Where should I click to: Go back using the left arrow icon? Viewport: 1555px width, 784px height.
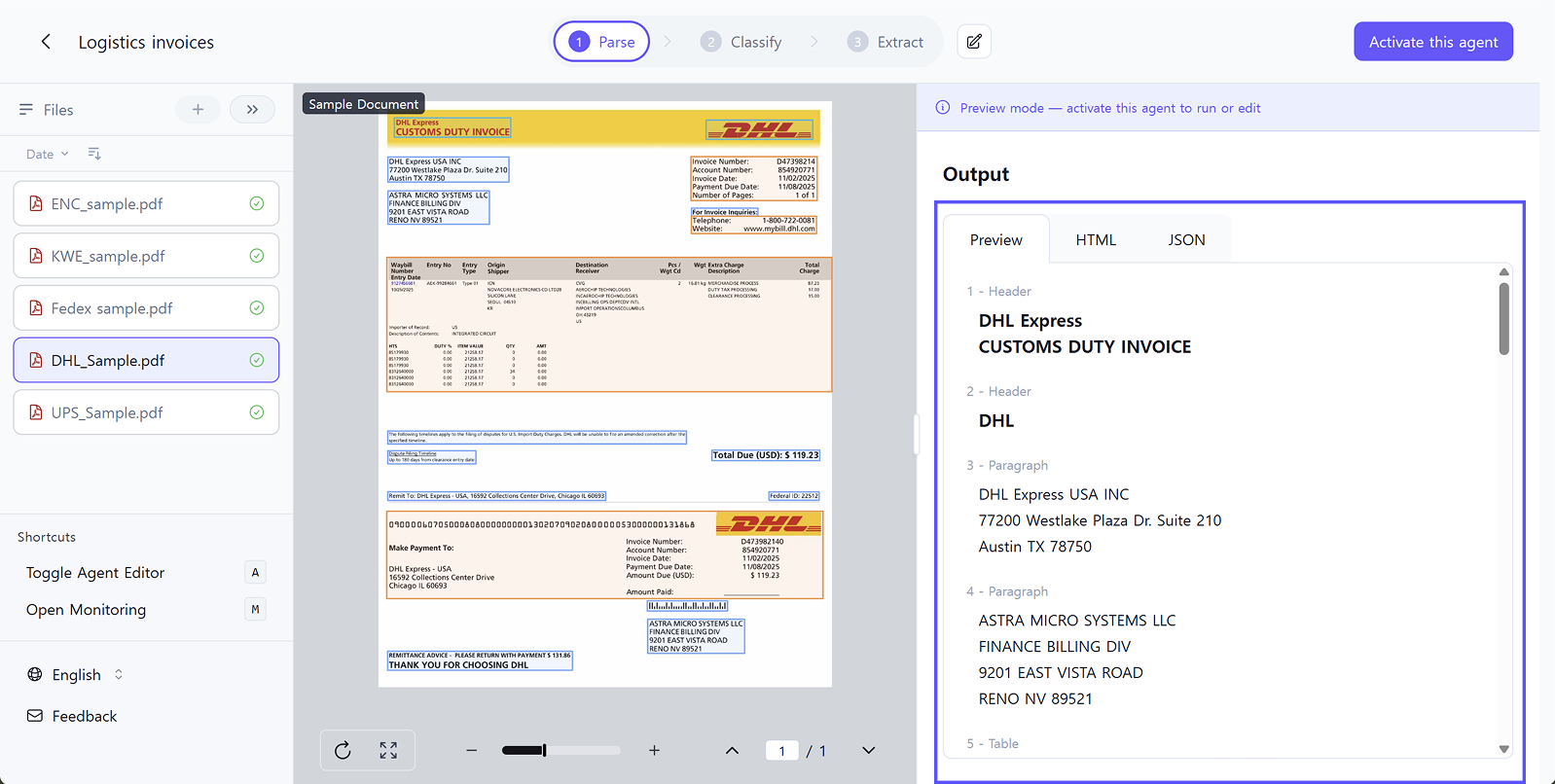(x=46, y=42)
